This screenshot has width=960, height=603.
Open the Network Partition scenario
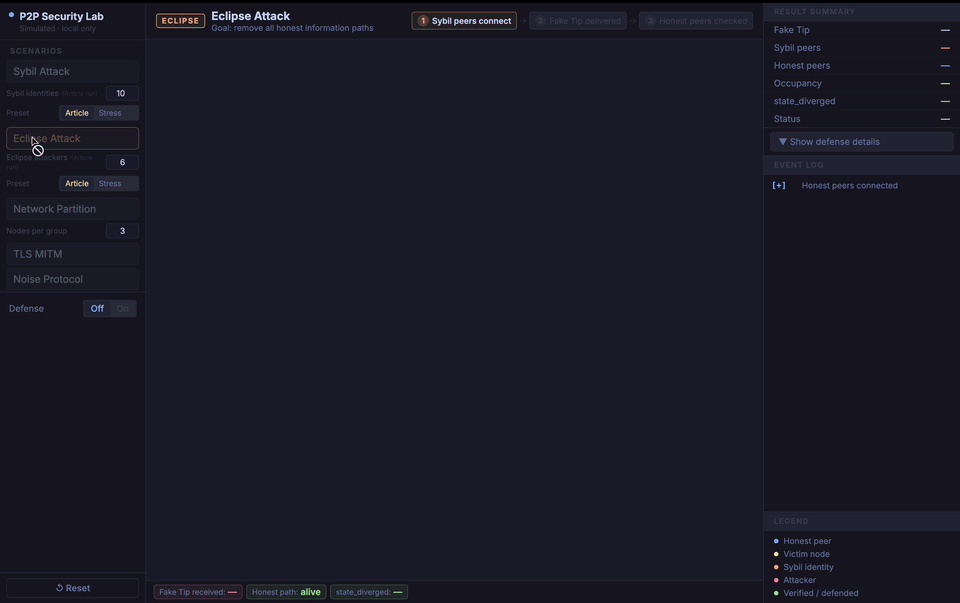[72, 209]
